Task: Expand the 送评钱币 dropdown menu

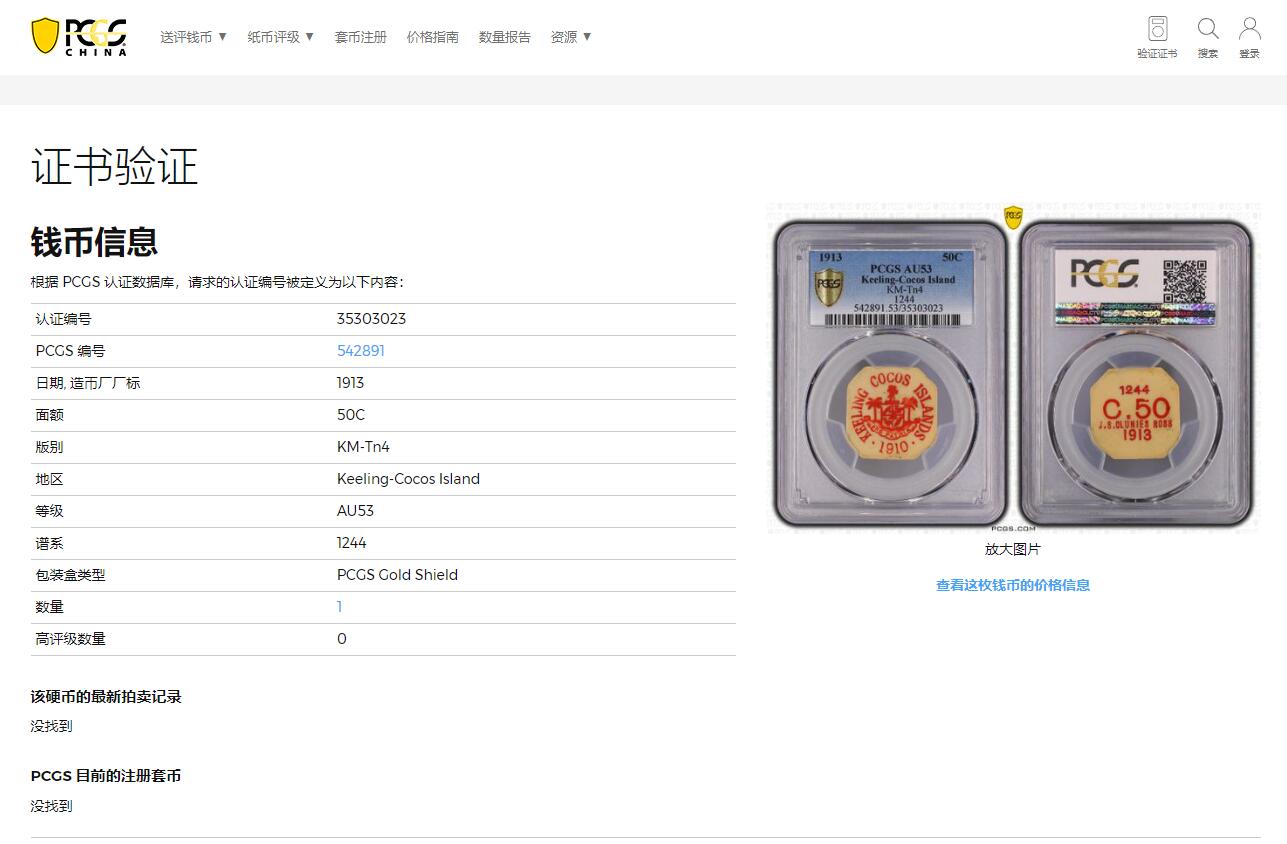Action: point(194,37)
